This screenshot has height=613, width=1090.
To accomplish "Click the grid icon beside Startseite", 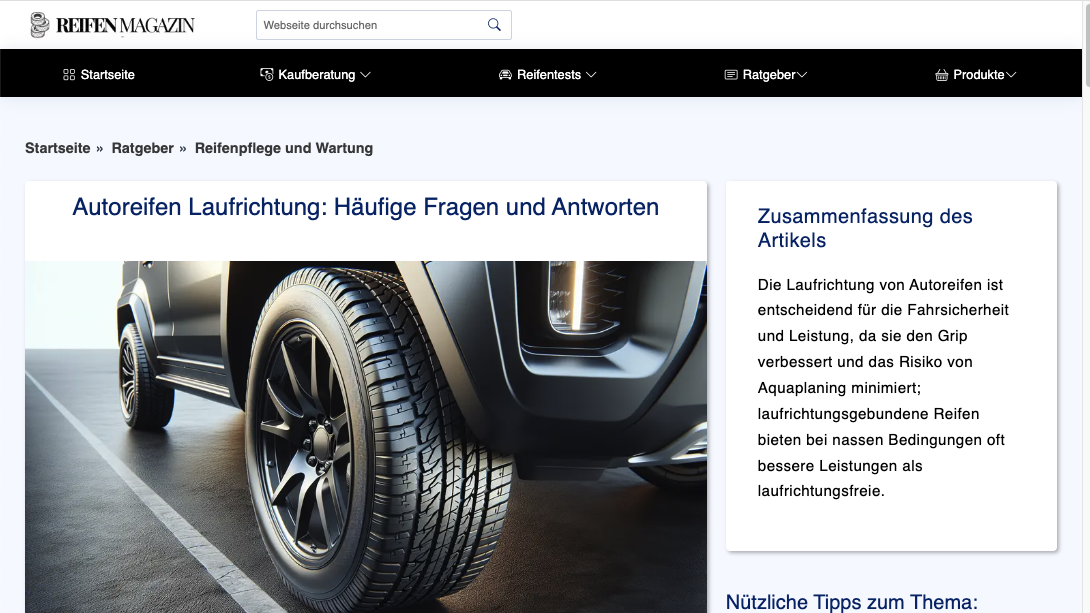I will tap(69, 75).
